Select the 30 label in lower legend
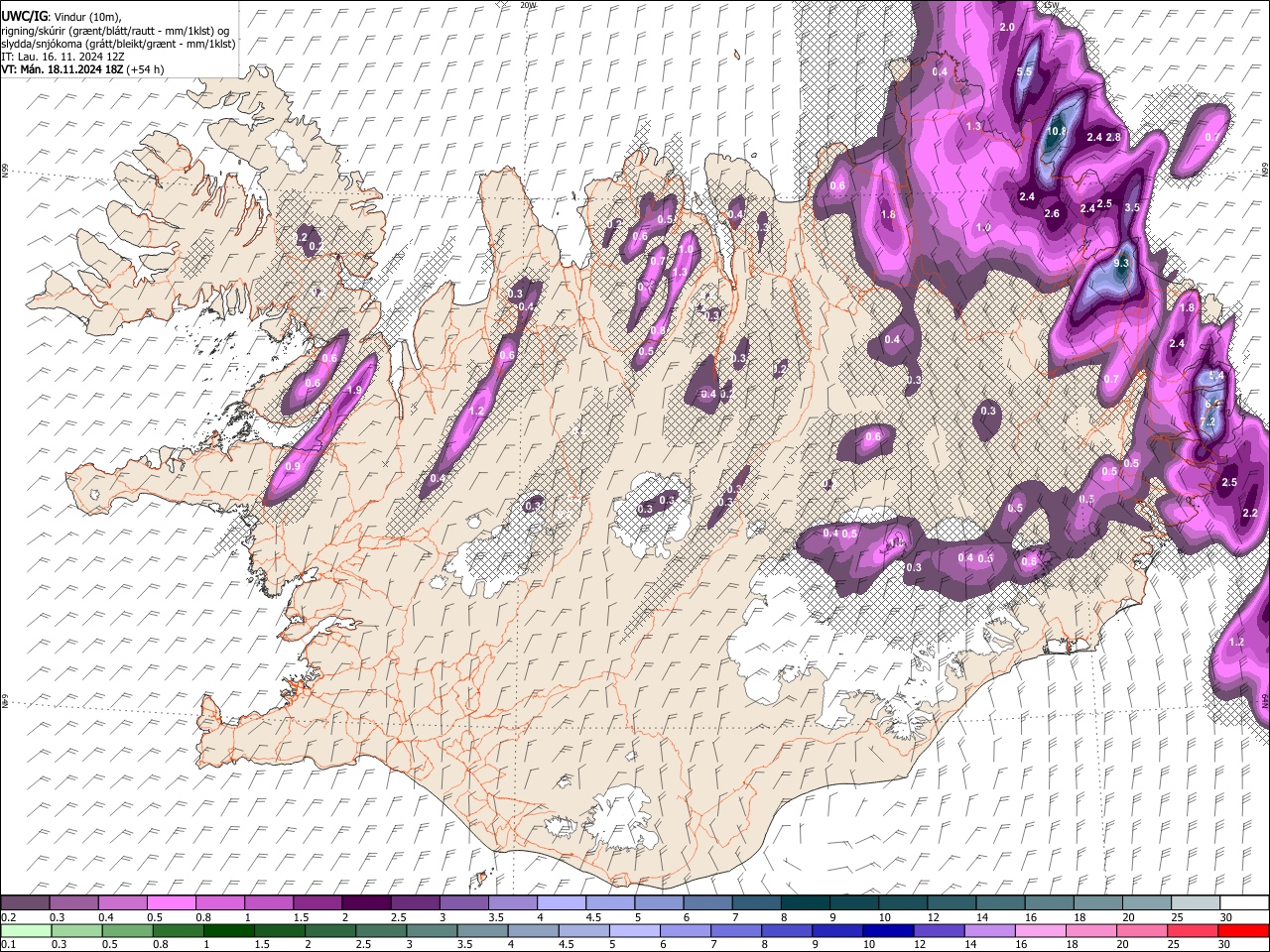 click(1226, 944)
